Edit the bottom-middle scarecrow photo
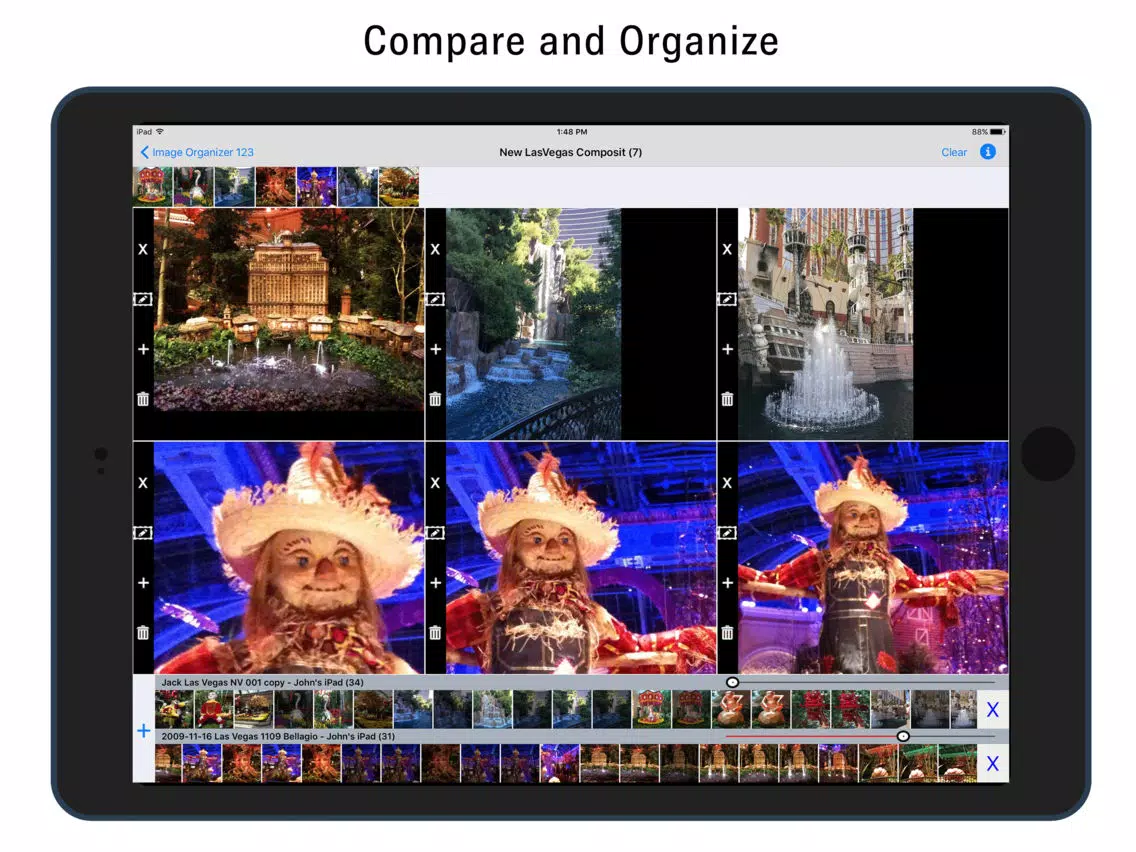The width and height of the screenshot is (1136, 852). [435, 533]
